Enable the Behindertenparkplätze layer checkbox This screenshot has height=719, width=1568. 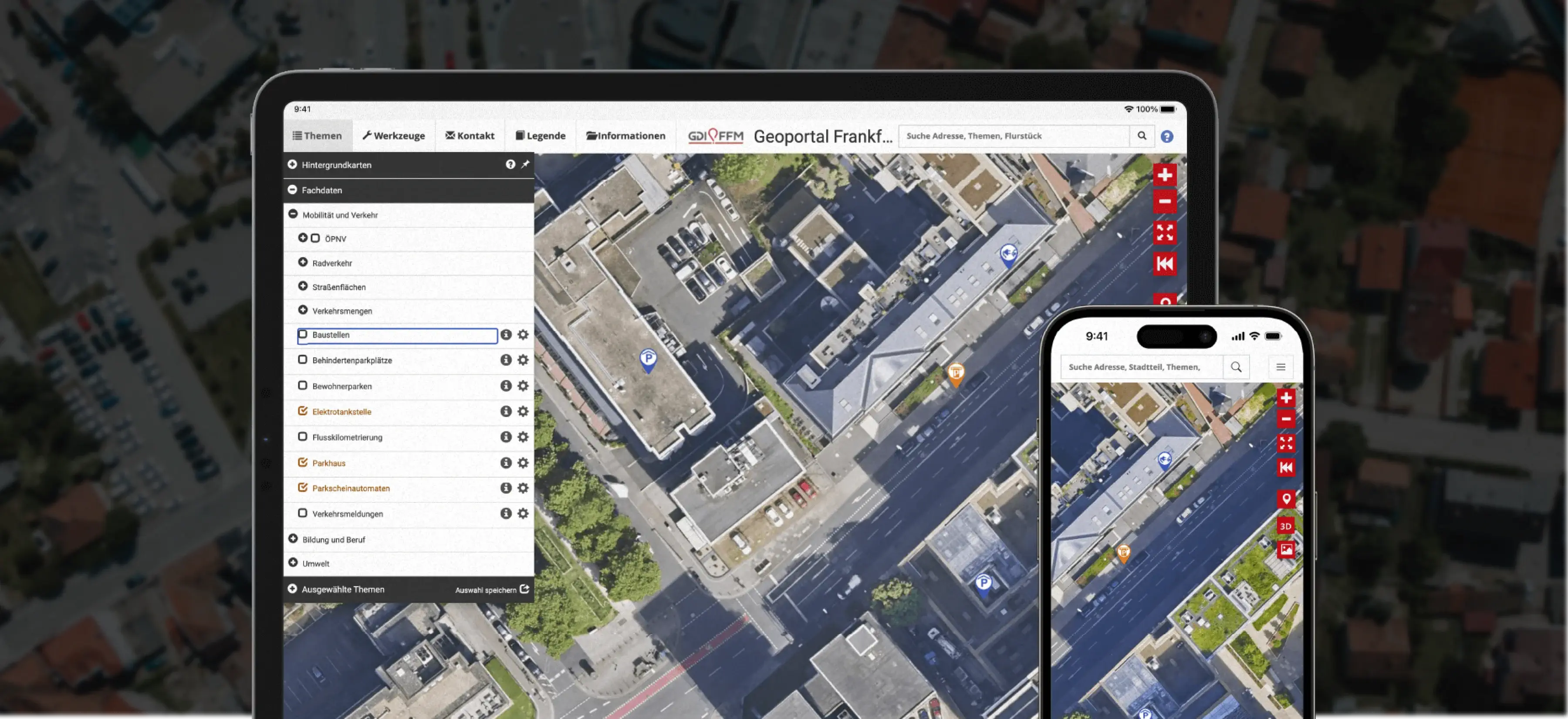click(x=303, y=360)
